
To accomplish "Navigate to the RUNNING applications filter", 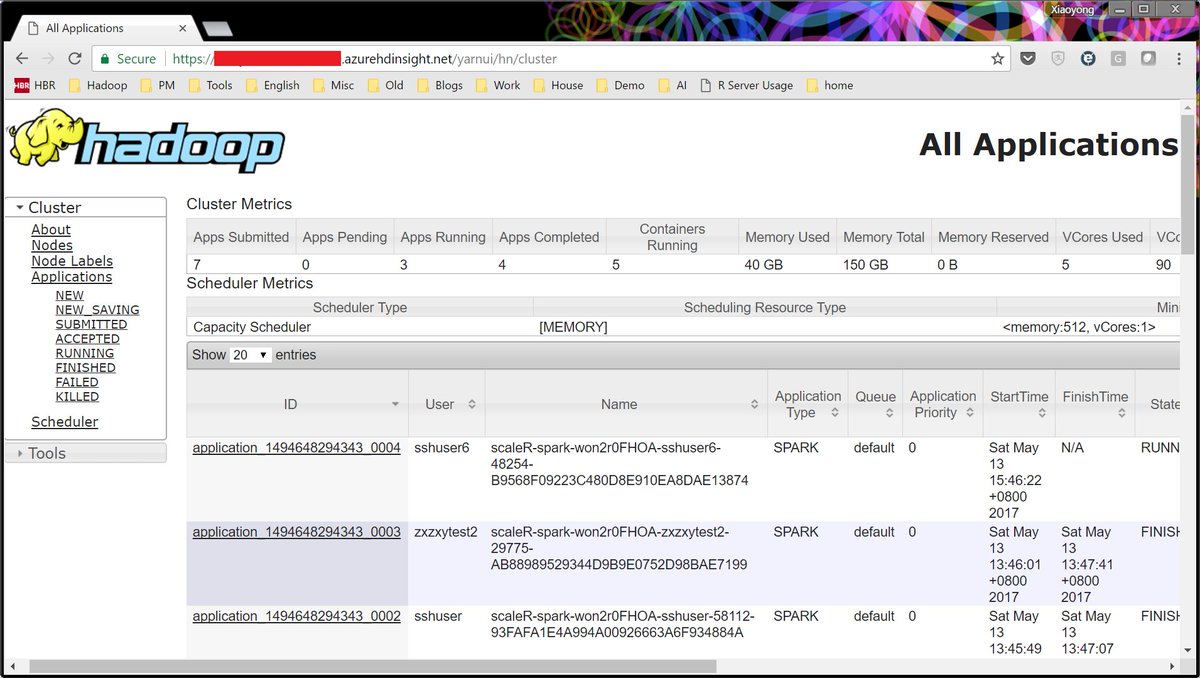I will [x=84, y=352].
